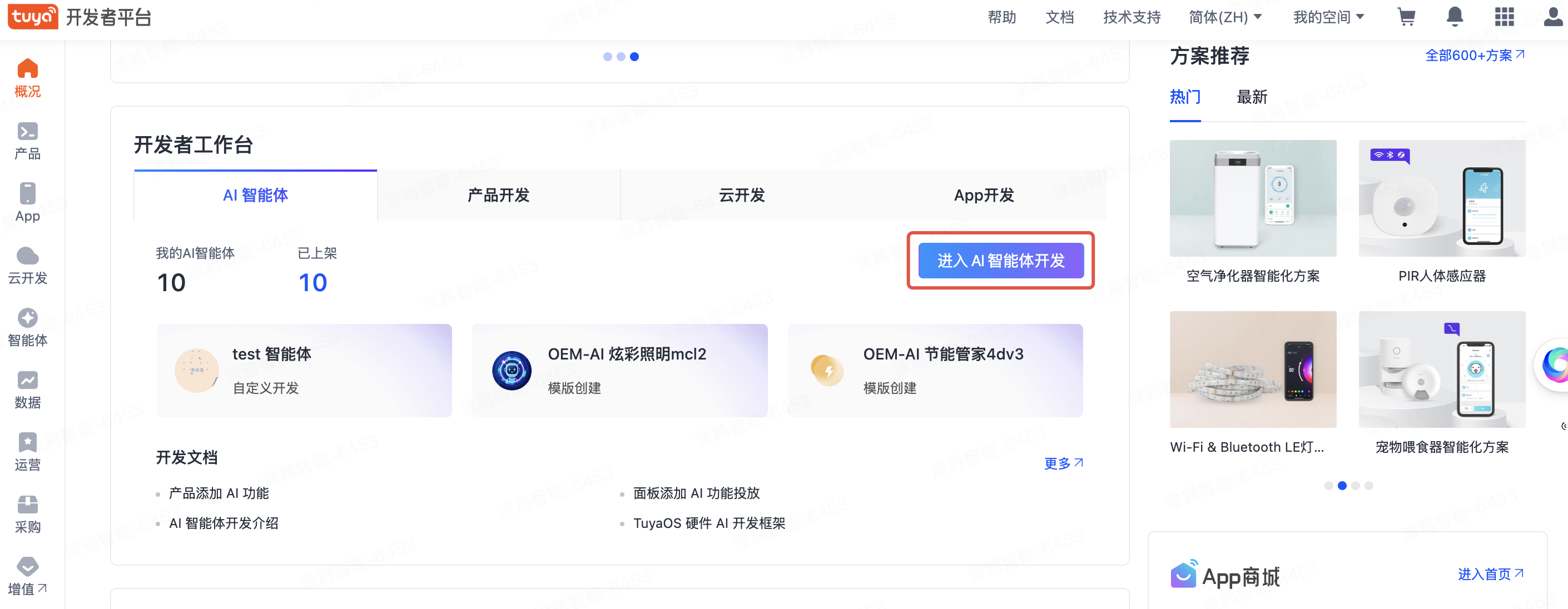The width and height of the screenshot is (1568, 609).
Task: Open 面板添加 AI 功能投放 doc
Action: coord(696,493)
